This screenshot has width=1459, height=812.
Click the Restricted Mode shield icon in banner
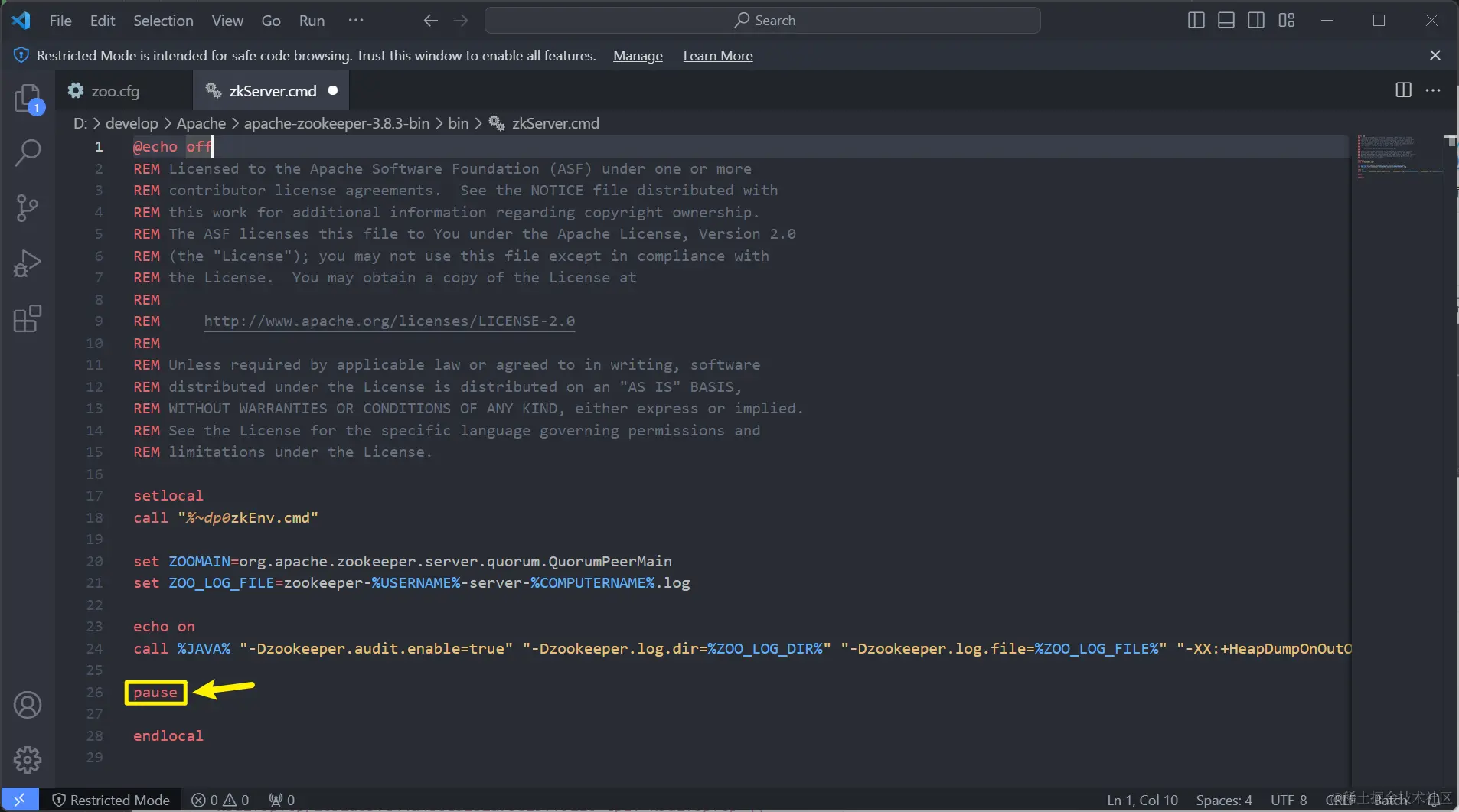click(21, 55)
